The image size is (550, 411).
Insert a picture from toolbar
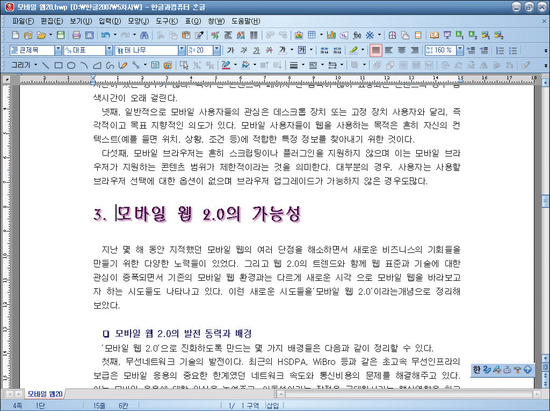(x=299, y=35)
